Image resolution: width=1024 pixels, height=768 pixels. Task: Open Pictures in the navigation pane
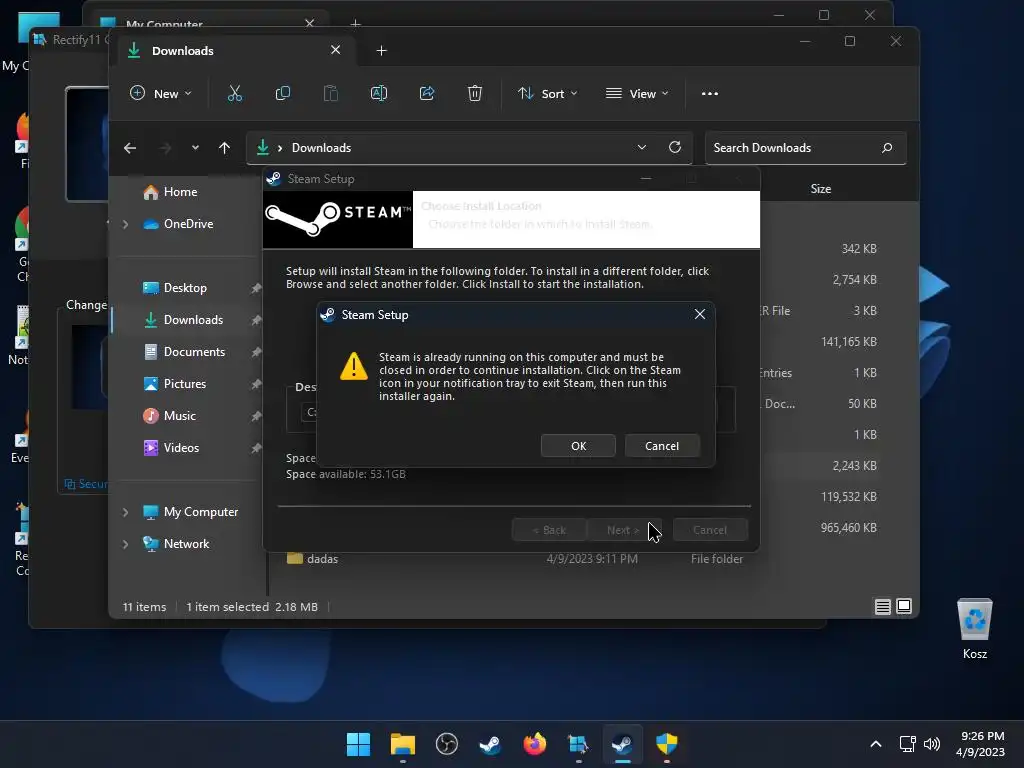[185, 384]
